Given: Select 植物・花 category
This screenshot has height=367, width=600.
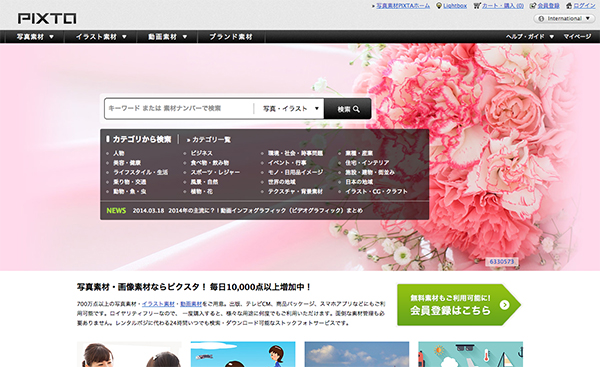Looking at the screenshot, I should [x=202, y=191].
